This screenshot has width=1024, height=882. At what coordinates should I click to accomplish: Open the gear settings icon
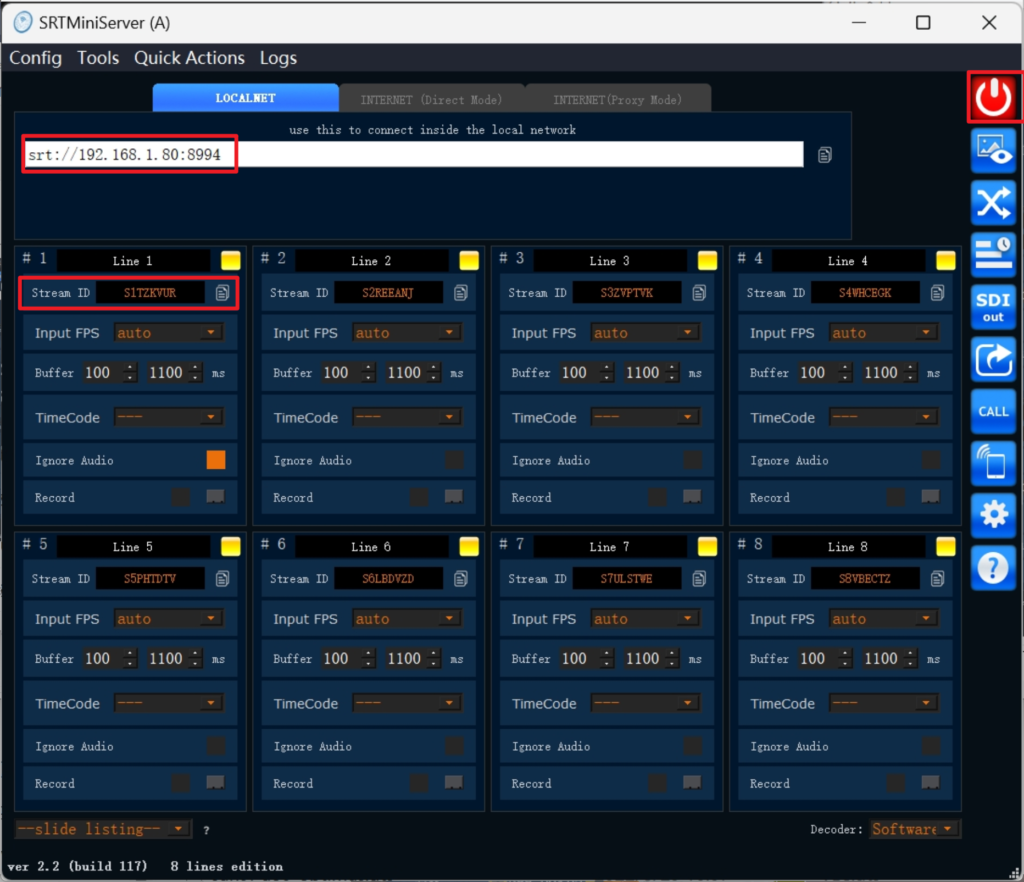pyautogui.click(x=993, y=515)
